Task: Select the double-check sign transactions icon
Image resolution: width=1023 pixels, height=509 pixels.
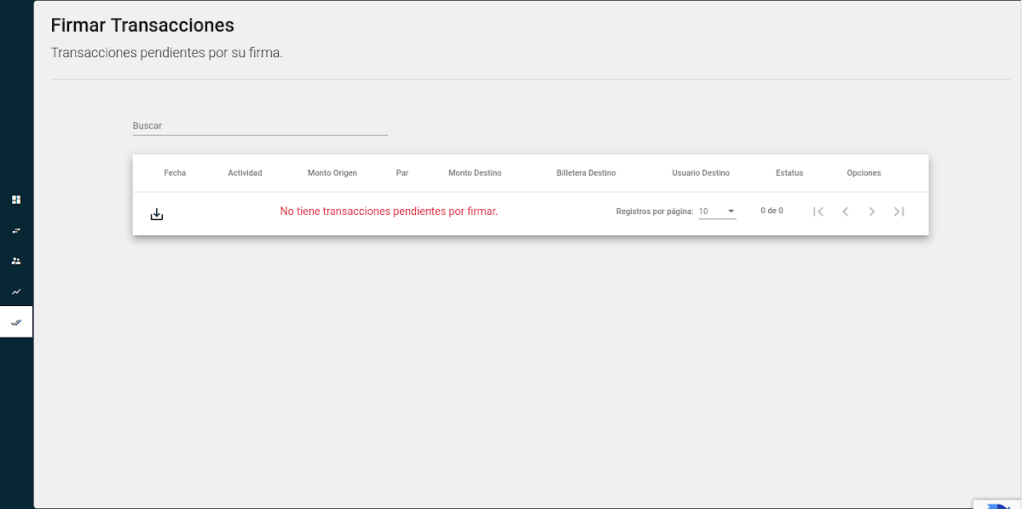Action: point(16,322)
